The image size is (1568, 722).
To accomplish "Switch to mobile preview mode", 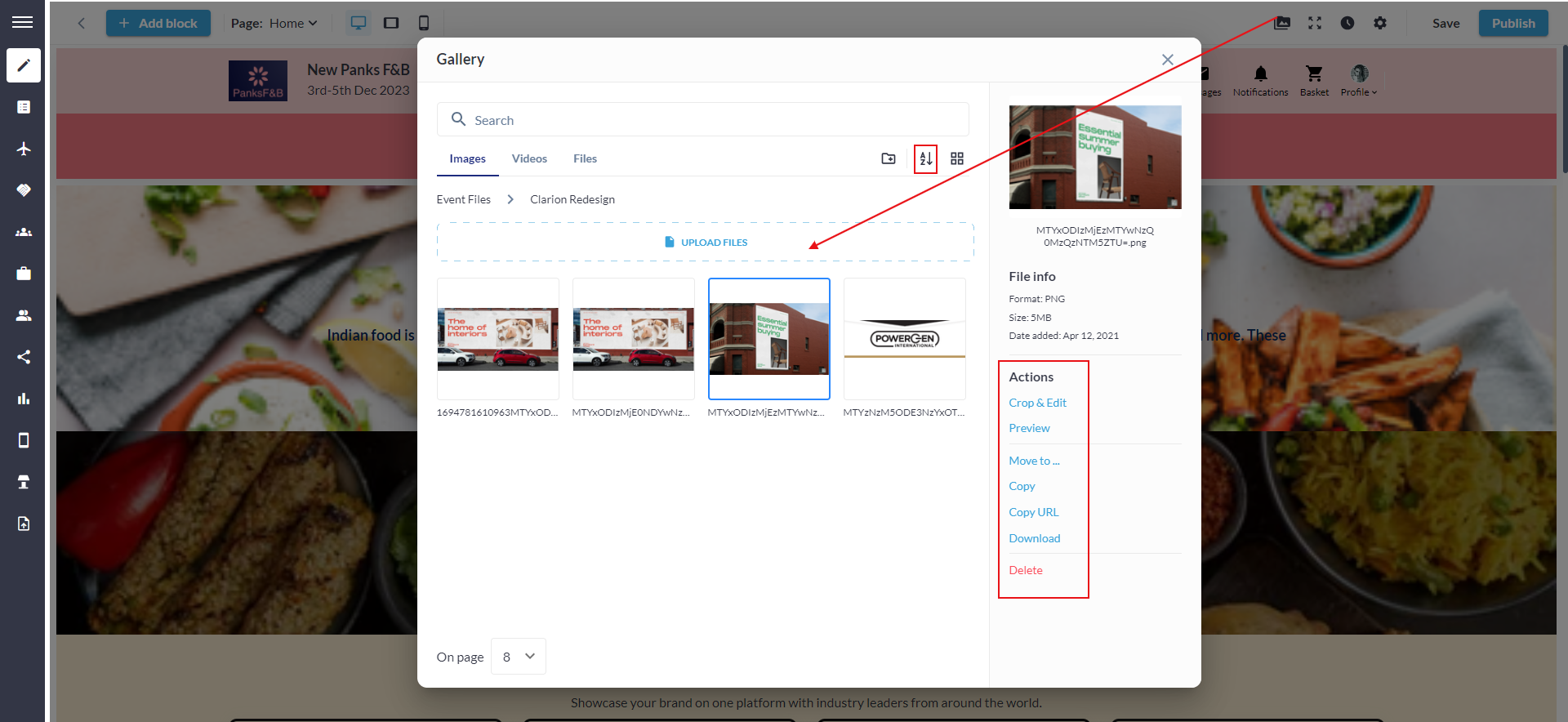I will [424, 23].
